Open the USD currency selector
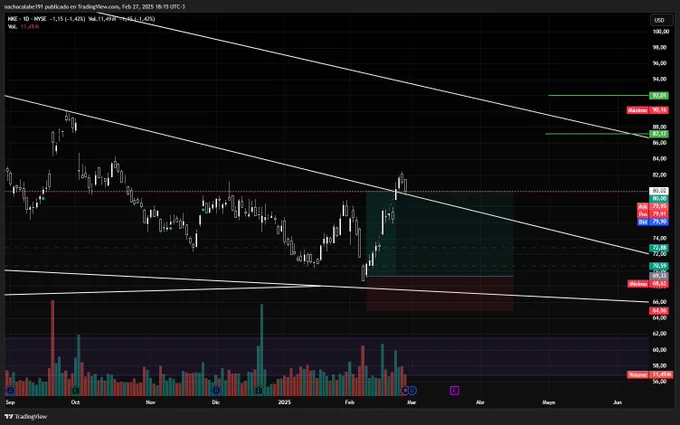The width and height of the screenshot is (680, 425). pyautogui.click(x=659, y=20)
